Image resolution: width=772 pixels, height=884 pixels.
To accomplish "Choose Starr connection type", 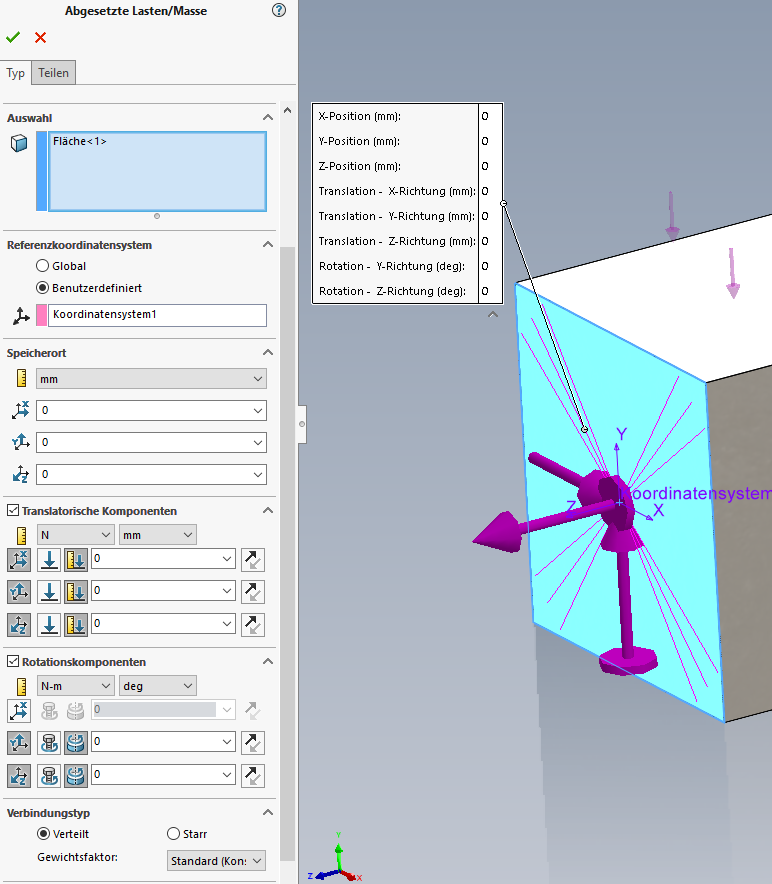I will point(174,834).
